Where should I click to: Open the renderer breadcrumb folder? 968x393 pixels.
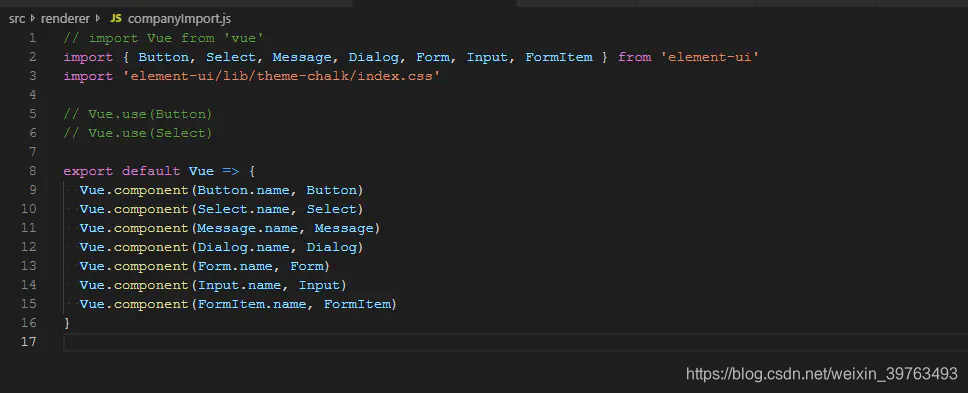tap(65, 19)
